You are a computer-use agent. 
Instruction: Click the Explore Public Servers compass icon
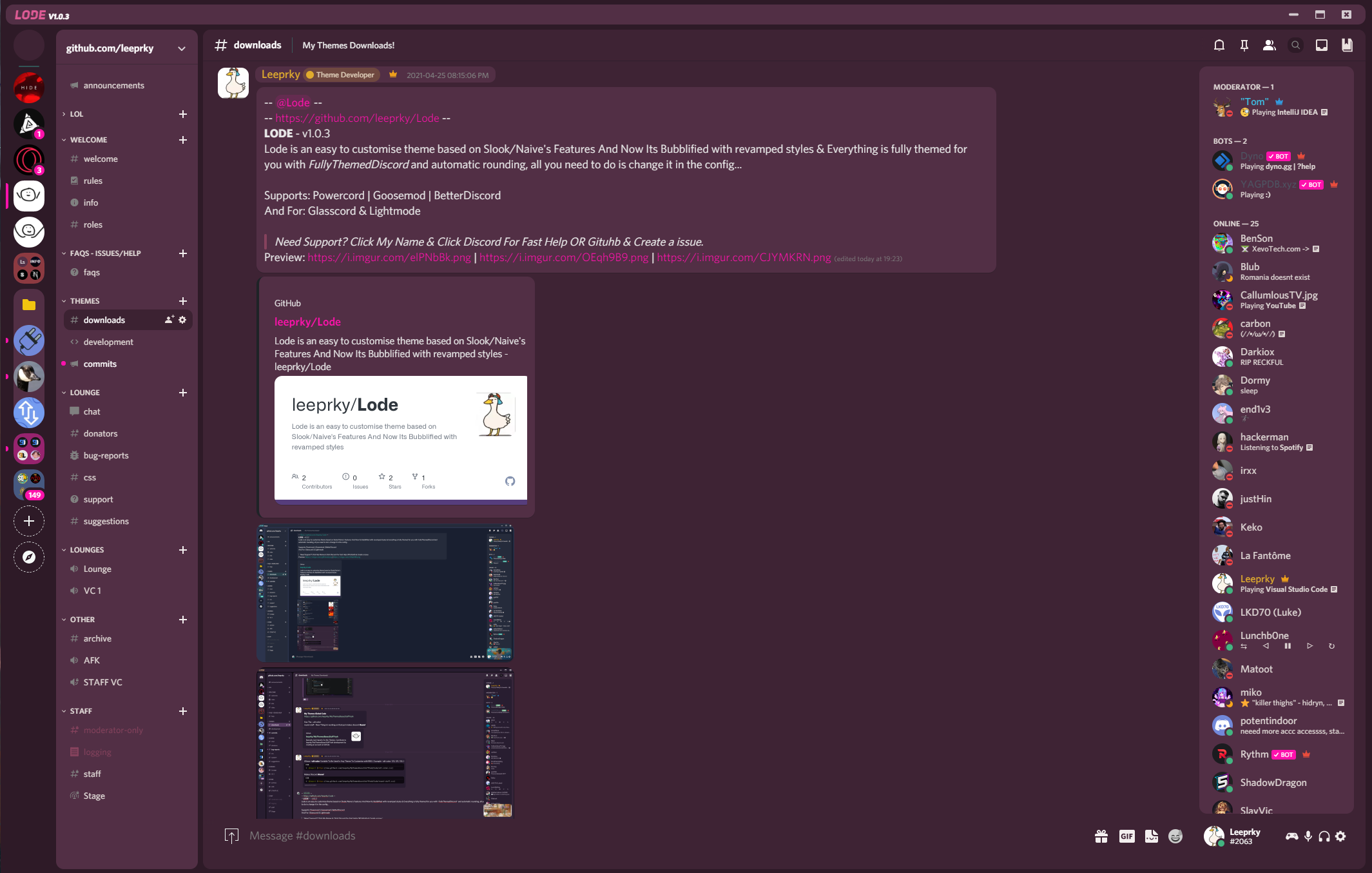click(29, 557)
